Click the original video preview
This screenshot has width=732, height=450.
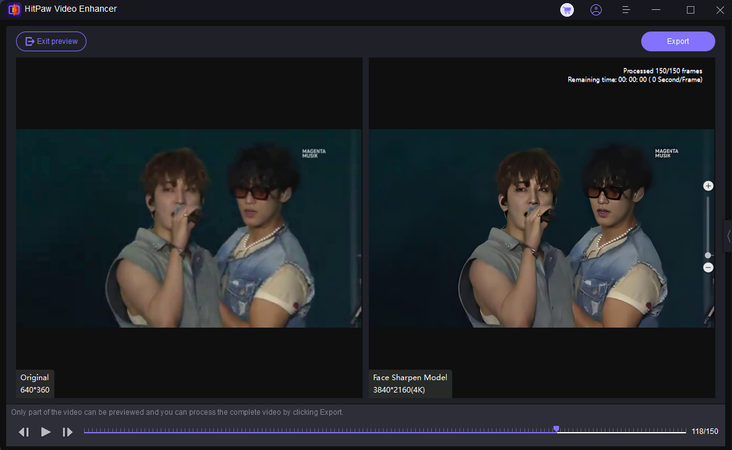[x=189, y=228]
